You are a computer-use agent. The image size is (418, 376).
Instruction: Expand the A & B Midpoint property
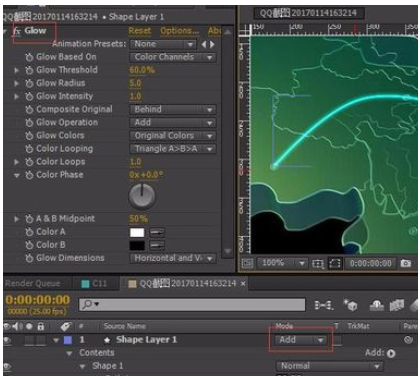[x=16, y=219]
